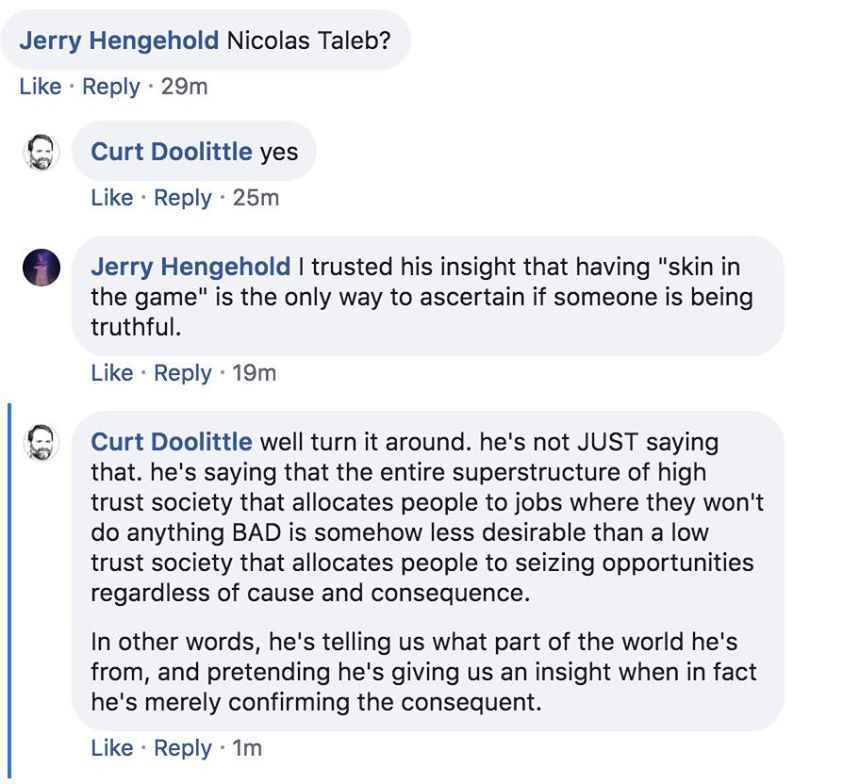Click the 25m timestamp under "yes" comment
843x784 pixels.
coord(256,198)
